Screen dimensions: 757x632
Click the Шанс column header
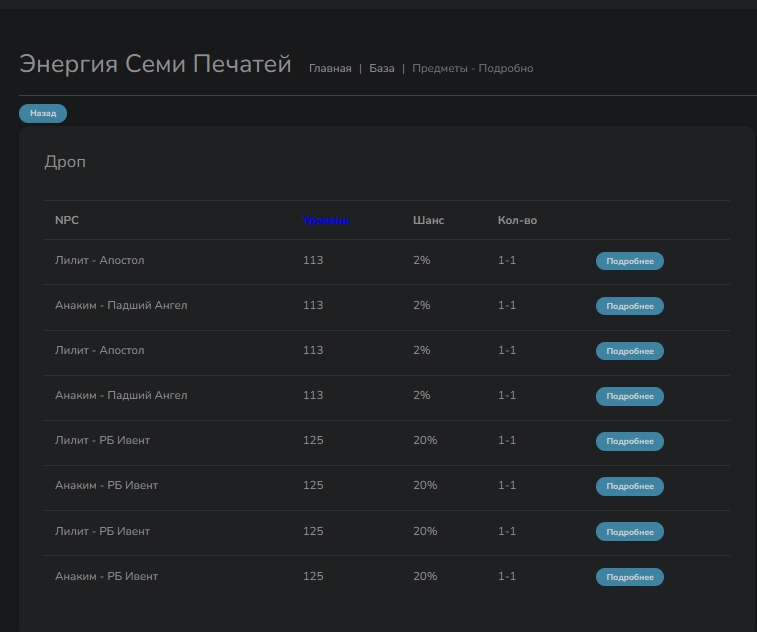(x=428, y=220)
